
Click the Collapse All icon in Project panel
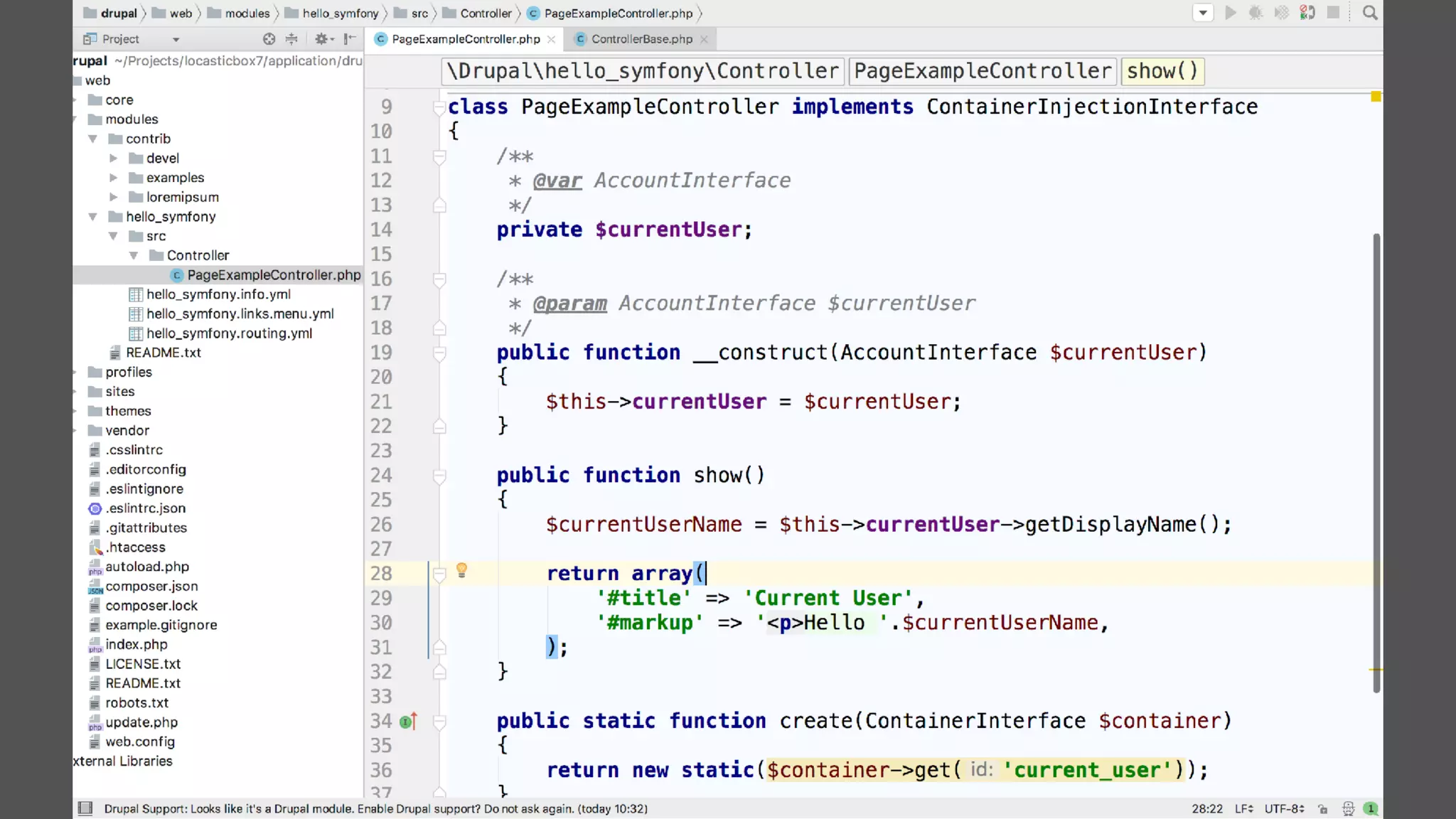(291, 39)
